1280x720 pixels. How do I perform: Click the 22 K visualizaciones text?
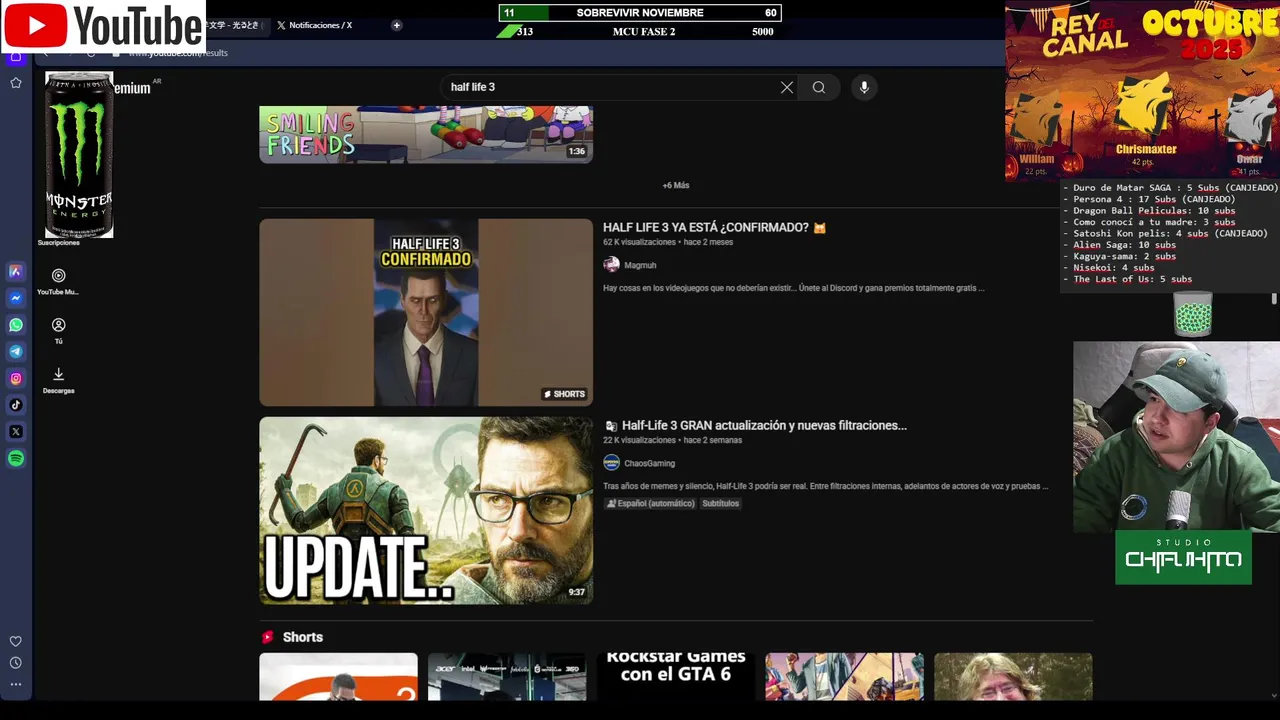640,440
